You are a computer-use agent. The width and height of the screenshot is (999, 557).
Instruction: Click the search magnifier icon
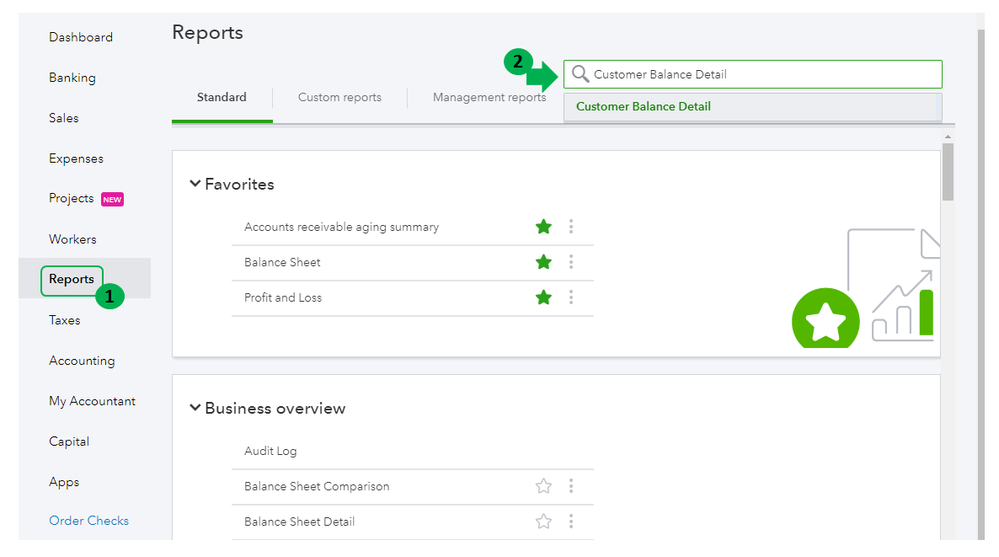pos(580,75)
